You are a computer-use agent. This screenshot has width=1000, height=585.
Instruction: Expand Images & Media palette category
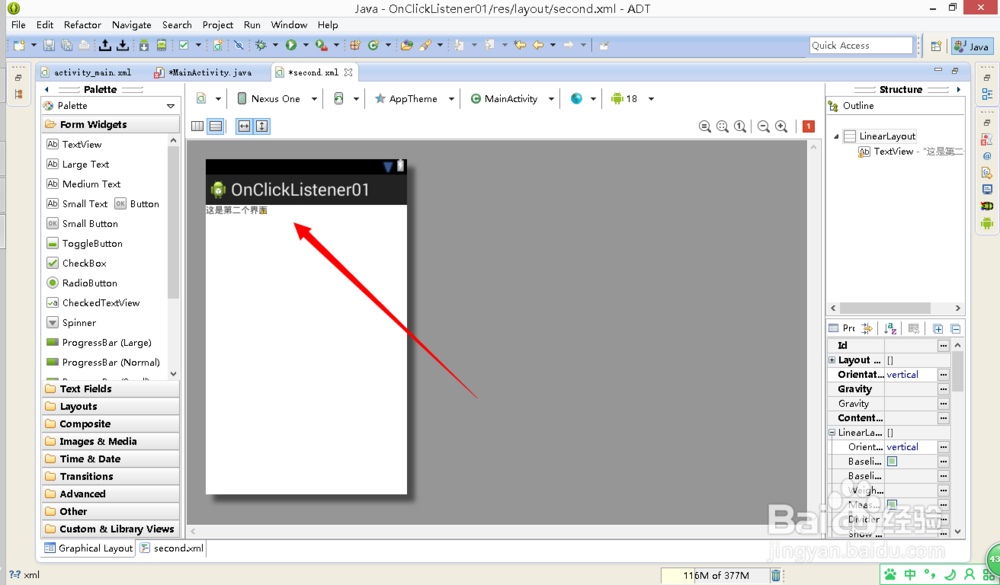[111, 441]
